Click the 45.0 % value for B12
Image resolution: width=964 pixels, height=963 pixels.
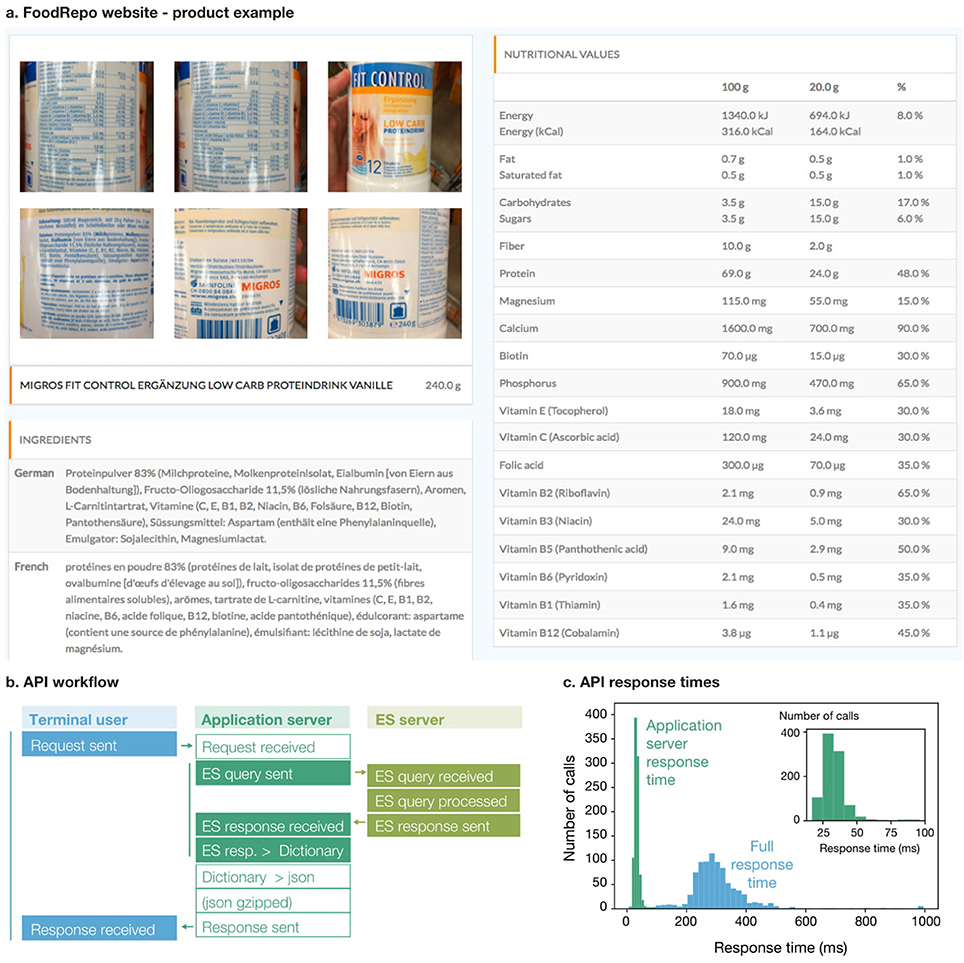(913, 633)
